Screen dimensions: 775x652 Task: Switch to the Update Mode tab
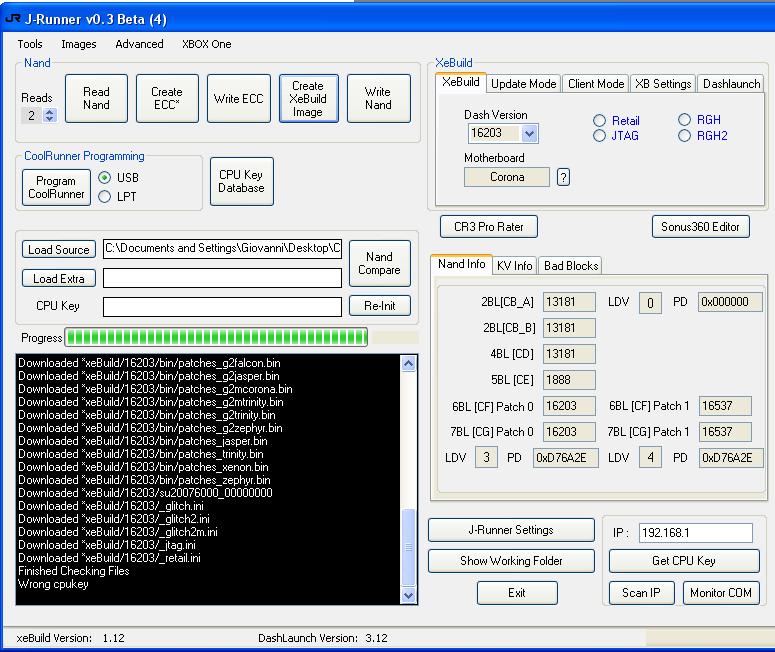[523, 84]
